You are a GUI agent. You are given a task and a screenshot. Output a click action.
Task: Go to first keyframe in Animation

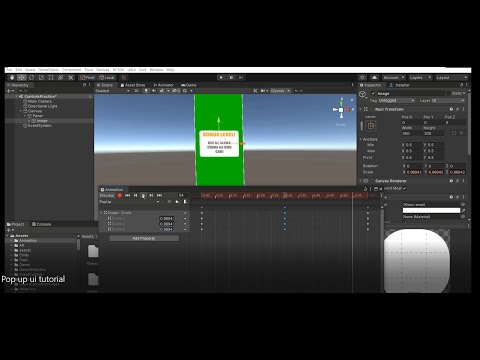coord(127,195)
